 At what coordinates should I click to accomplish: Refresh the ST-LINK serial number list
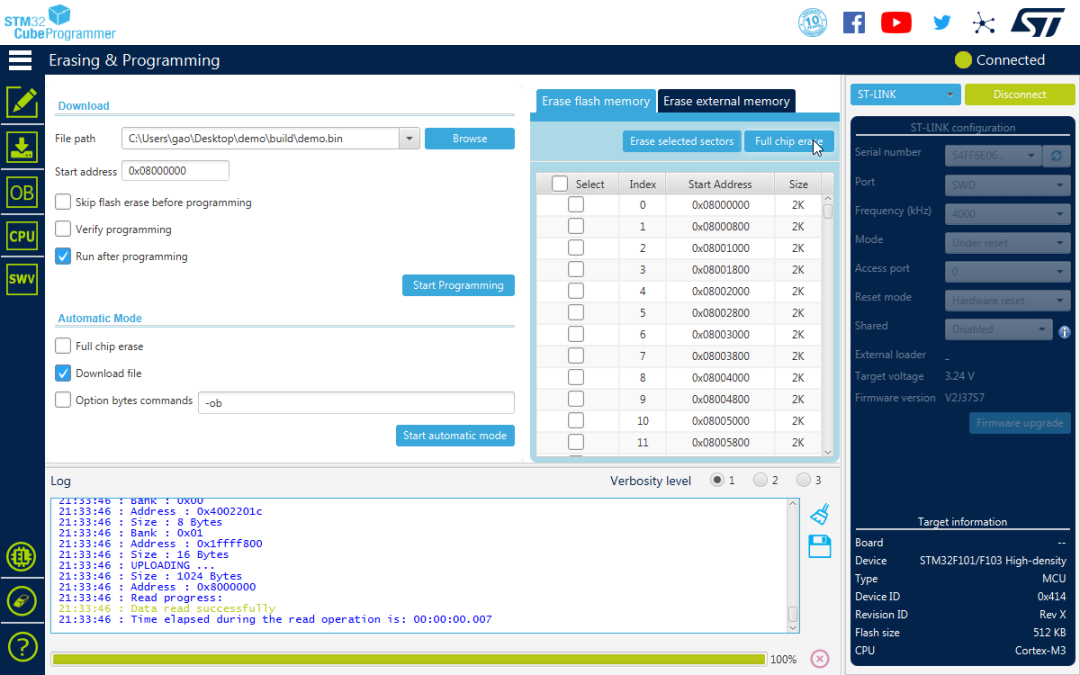pos(1056,156)
